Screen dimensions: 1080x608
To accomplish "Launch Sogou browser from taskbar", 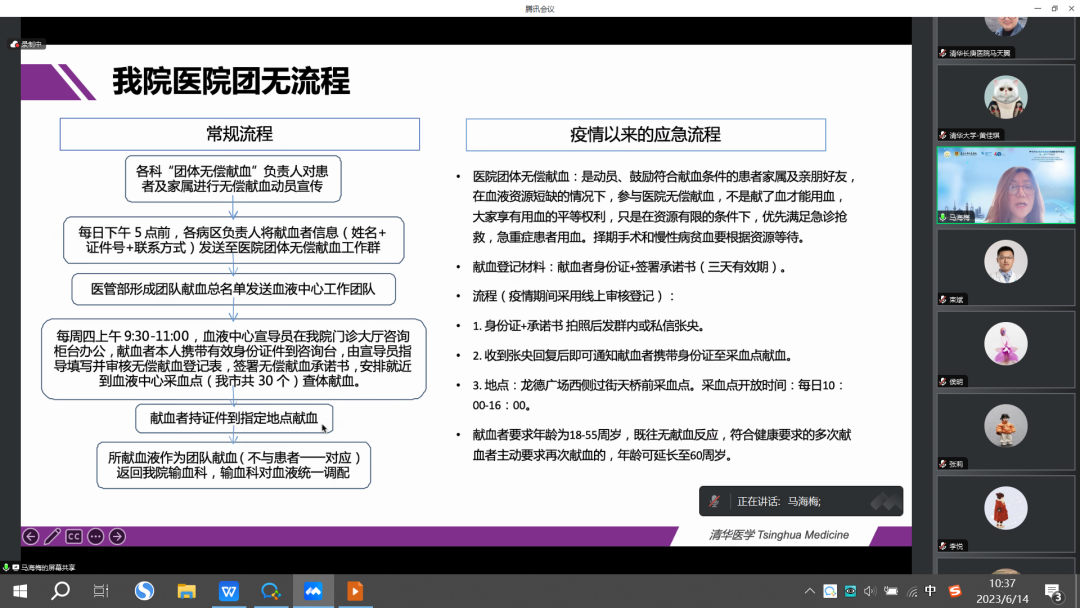I will [x=144, y=591].
